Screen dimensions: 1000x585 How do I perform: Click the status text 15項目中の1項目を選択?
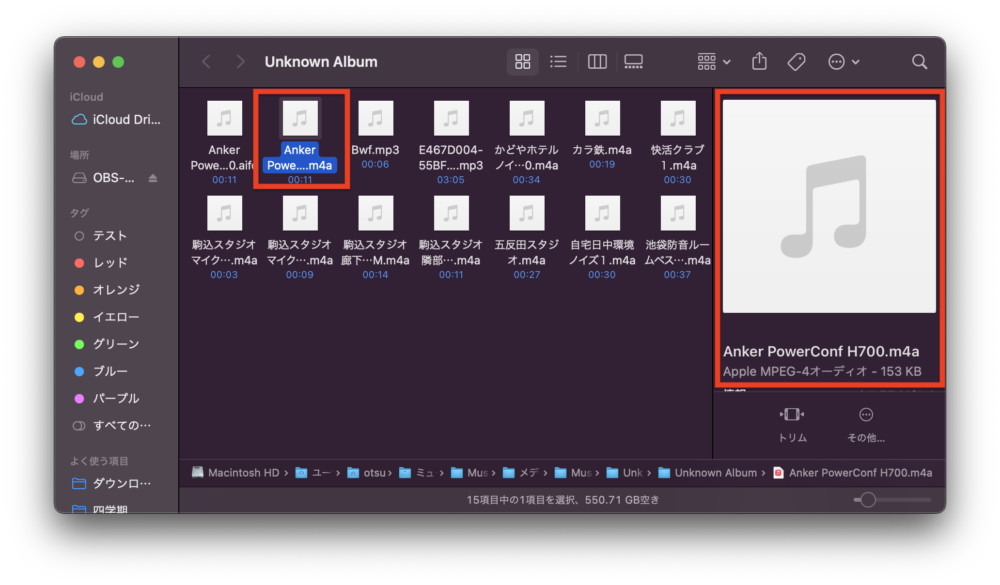tap(522, 500)
